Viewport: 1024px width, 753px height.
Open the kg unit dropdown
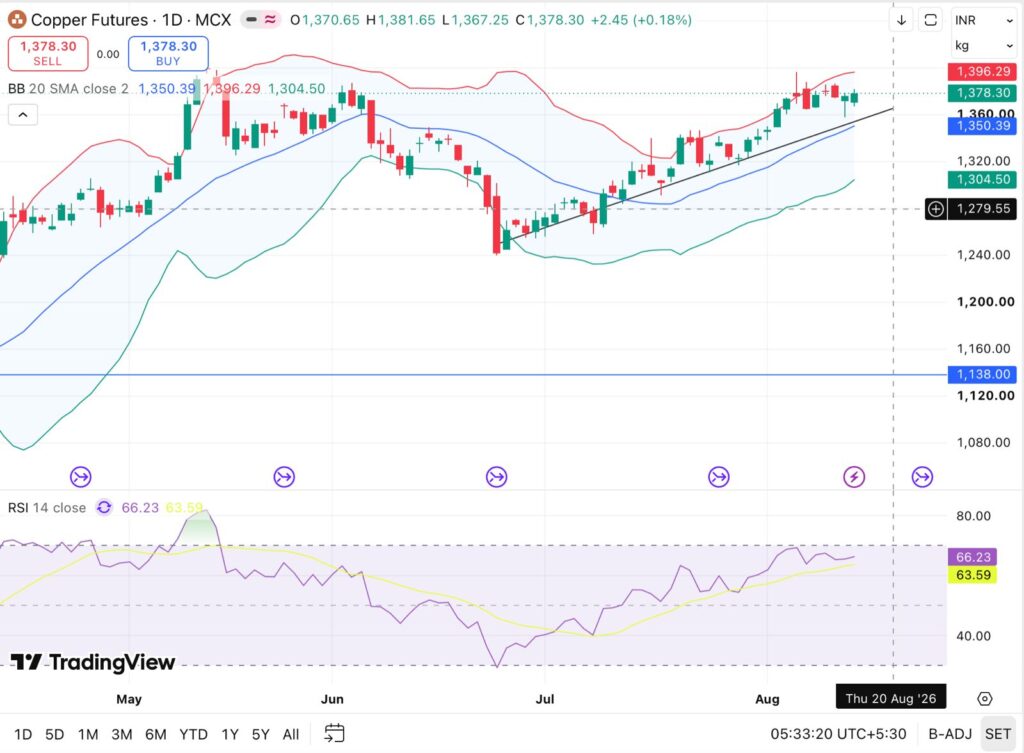(984, 45)
